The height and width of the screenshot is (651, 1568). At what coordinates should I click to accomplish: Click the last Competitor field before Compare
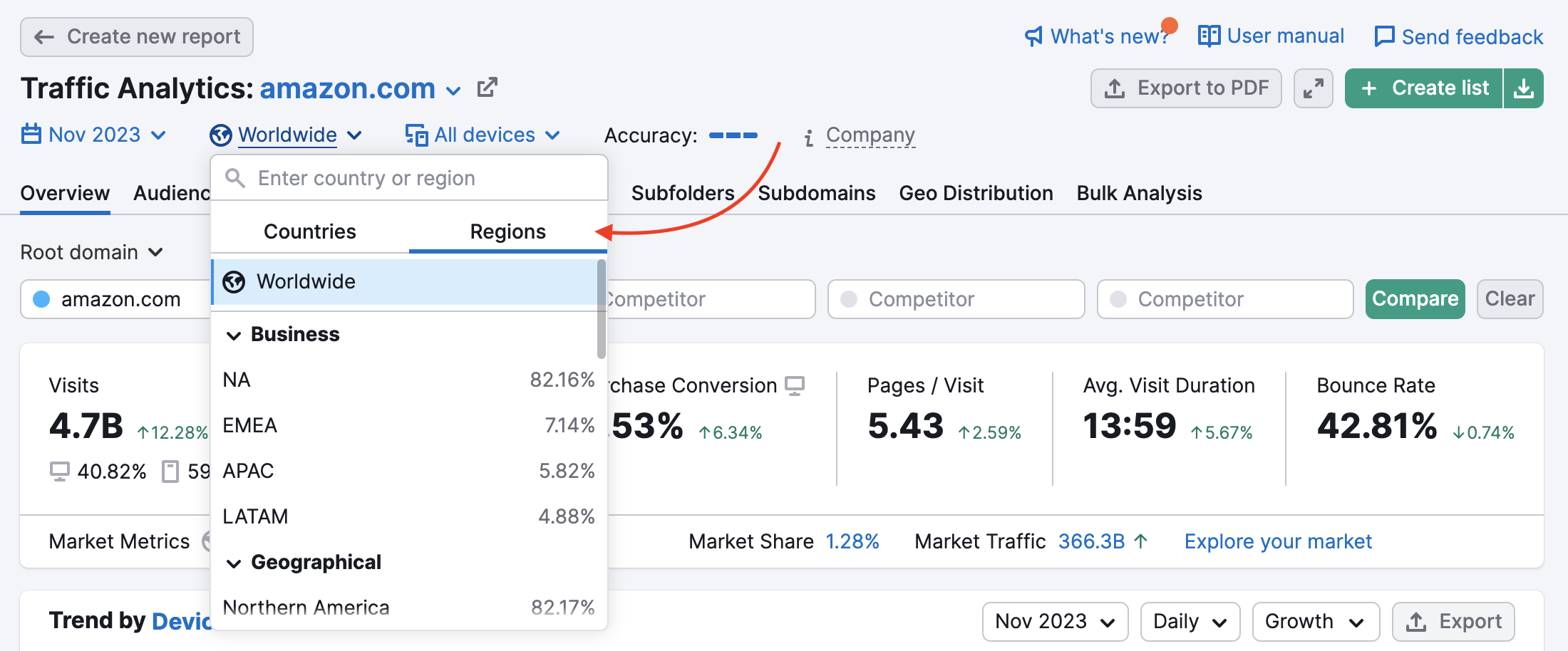pyautogui.click(x=1225, y=299)
